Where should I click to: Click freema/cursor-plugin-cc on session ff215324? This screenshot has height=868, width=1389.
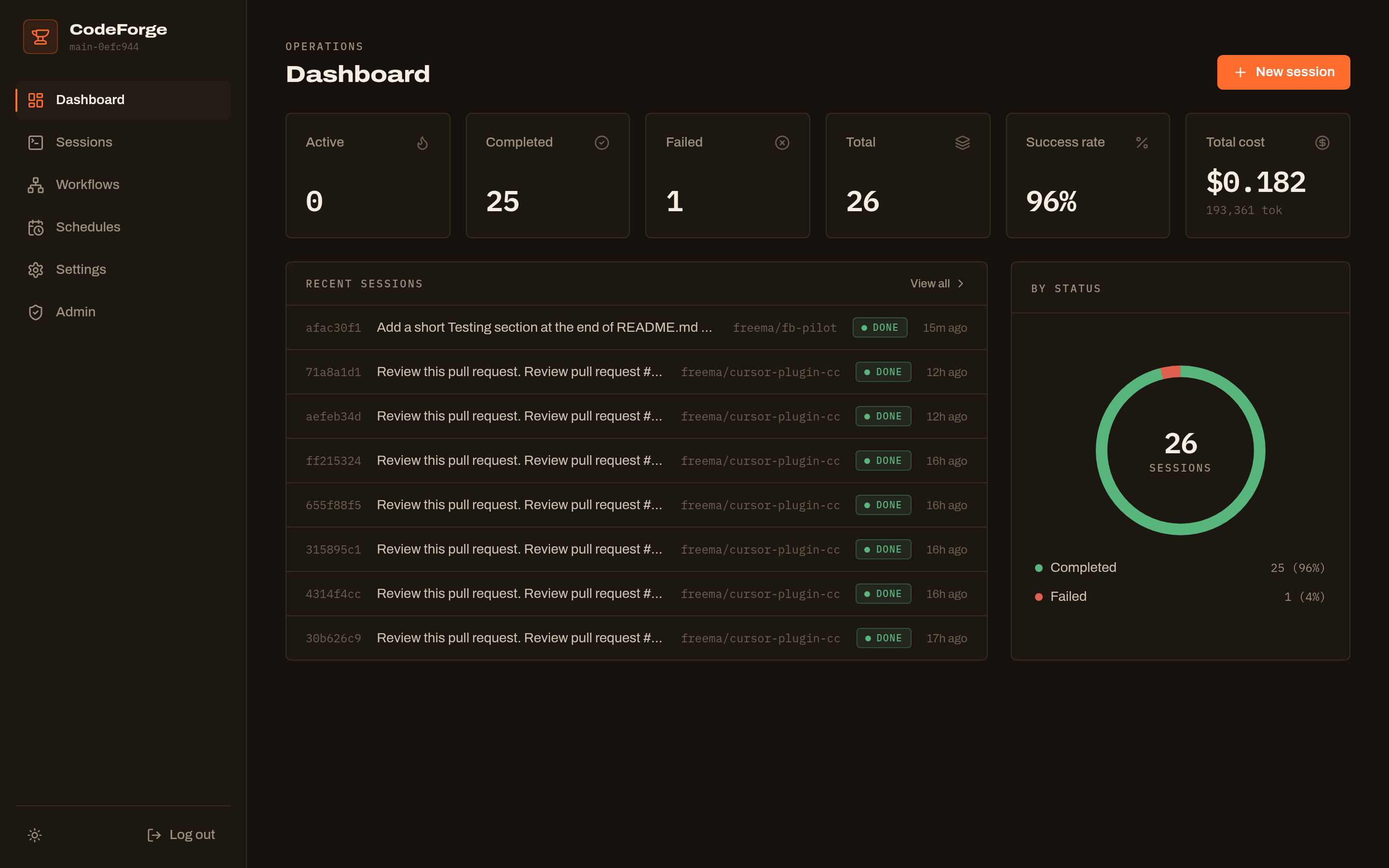(761, 461)
